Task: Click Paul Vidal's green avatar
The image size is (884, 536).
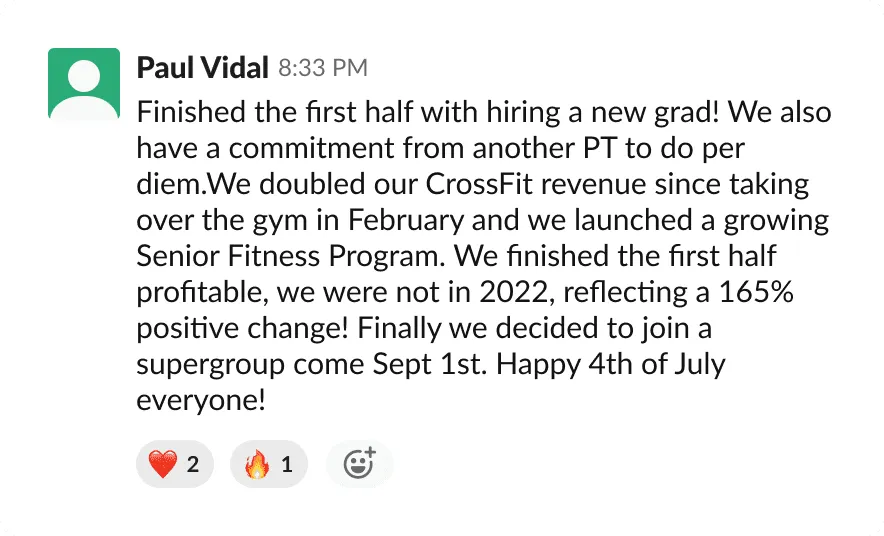Action: [x=84, y=84]
